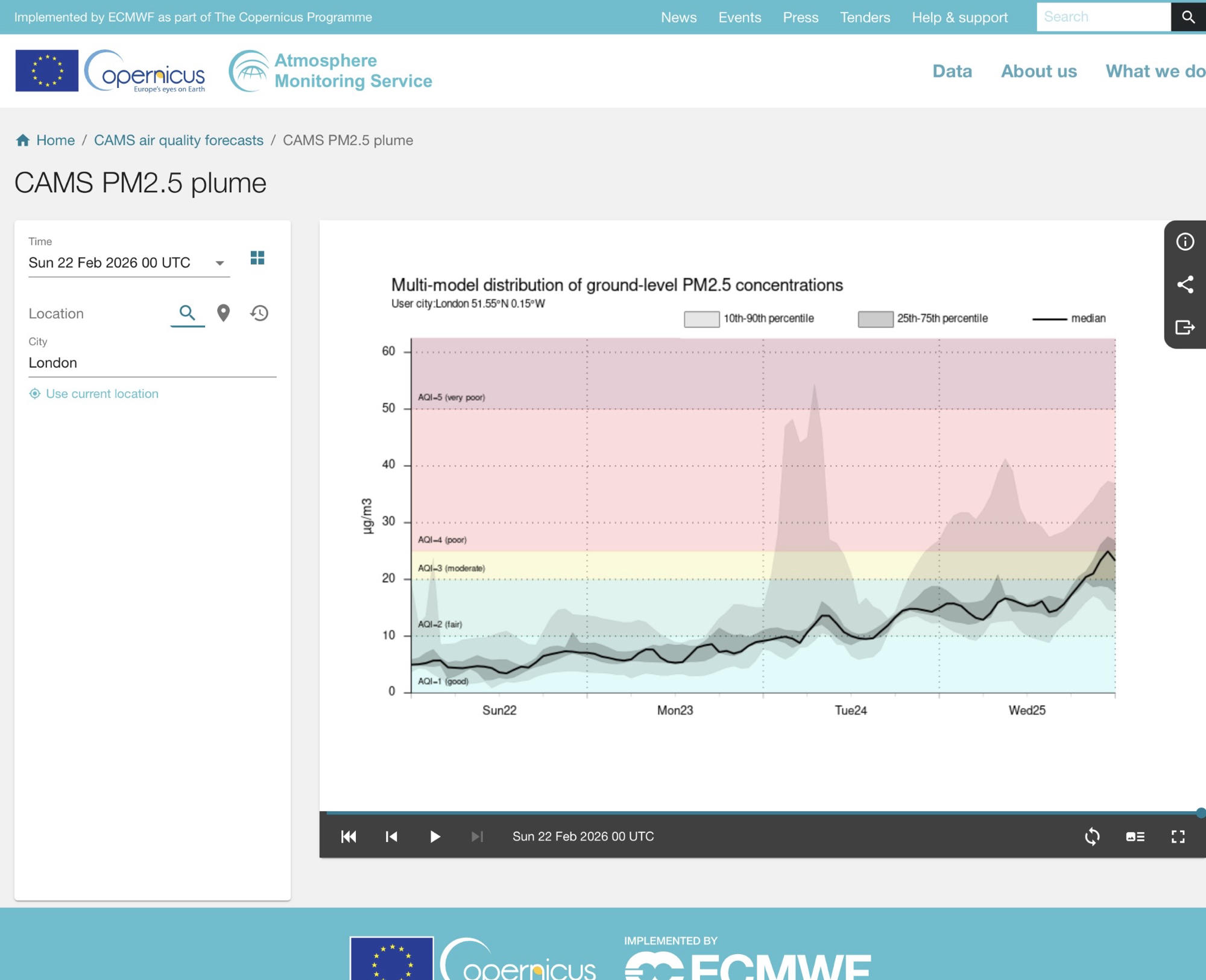Screen dimensions: 1206x980
Task: Toggle loop playback icon
Action: (1092, 836)
